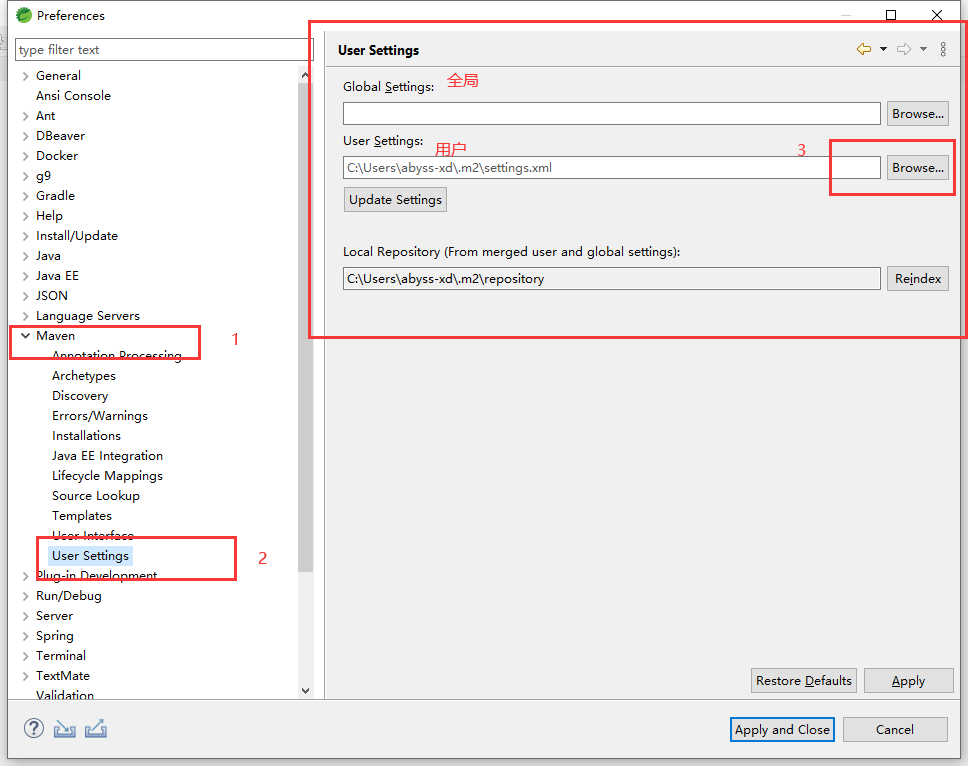Viewport: 968px width, 766px height.
Task: Click the import preferences icon
Action: 64,728
